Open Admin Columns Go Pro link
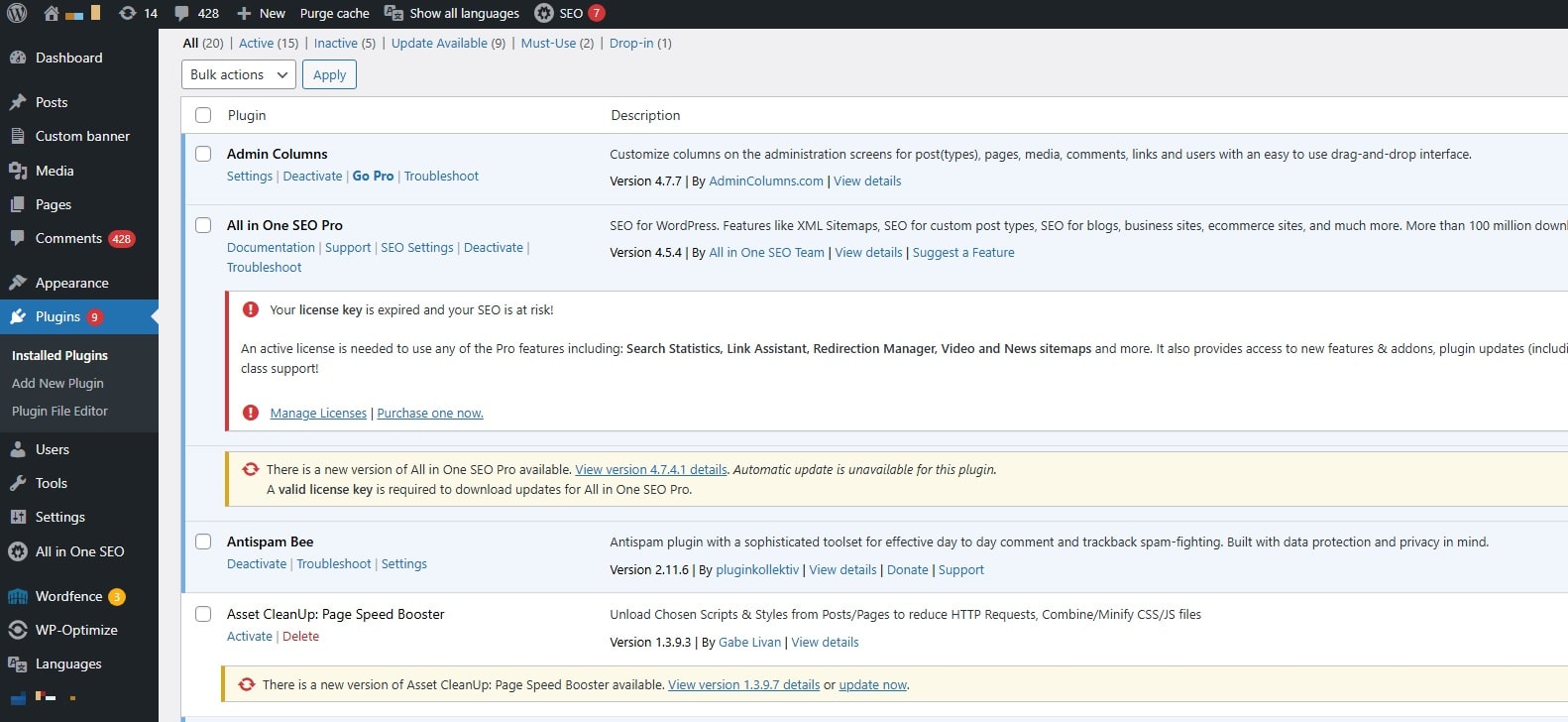Viewport: 1568px width, 722px height. [373, 176]
